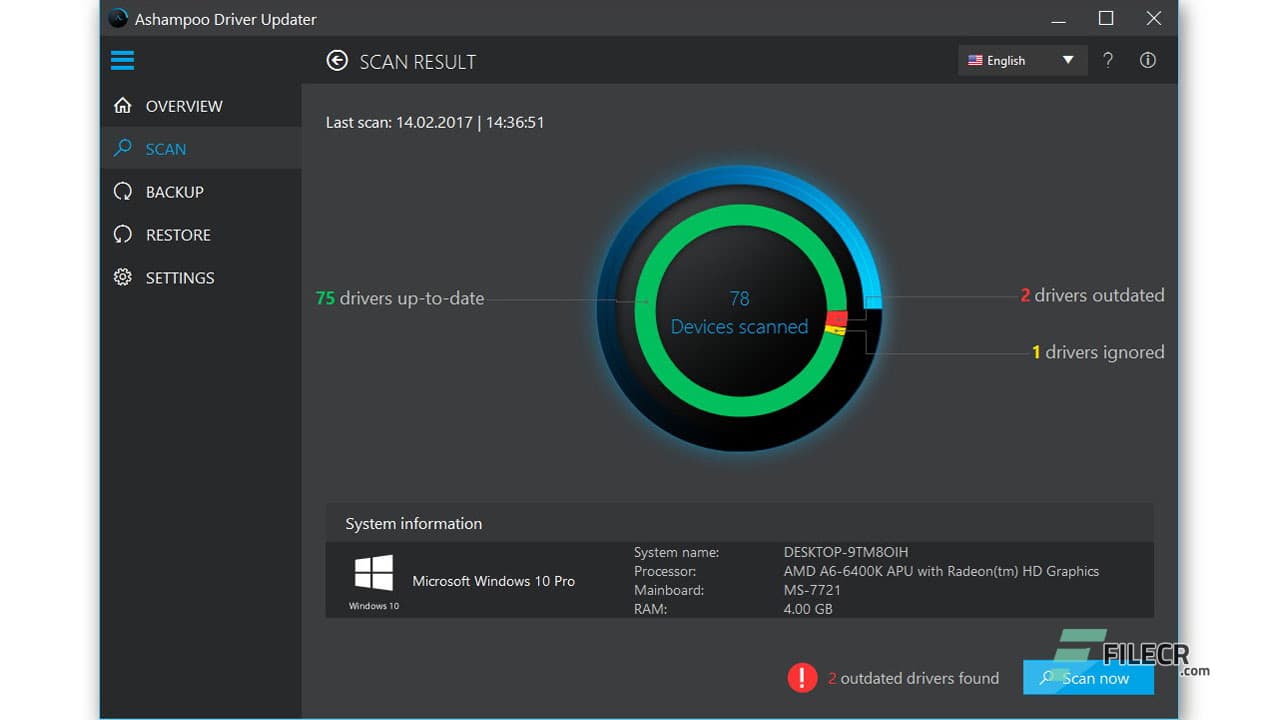The image size is (1280, 720).
Task: Switch to the SCAN section
Action: click(166, 148)
